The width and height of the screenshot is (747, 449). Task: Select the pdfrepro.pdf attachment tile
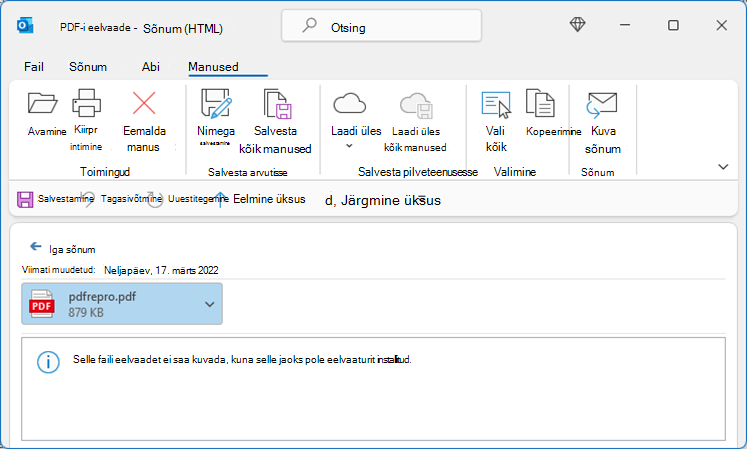pyautogui.click(x=122, y=304)
